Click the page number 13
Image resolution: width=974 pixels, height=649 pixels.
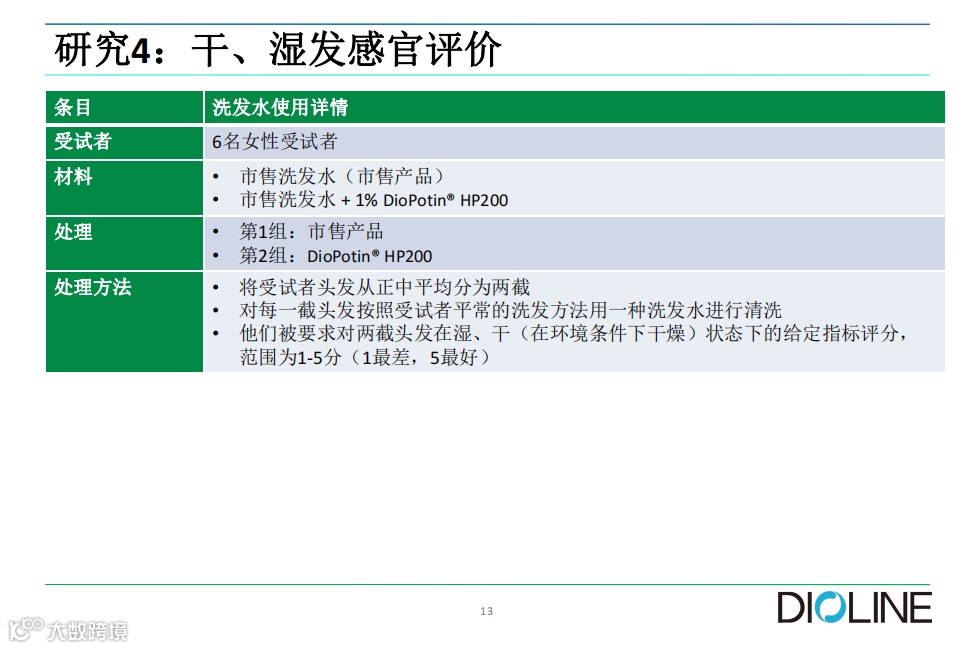coord(486,611)
